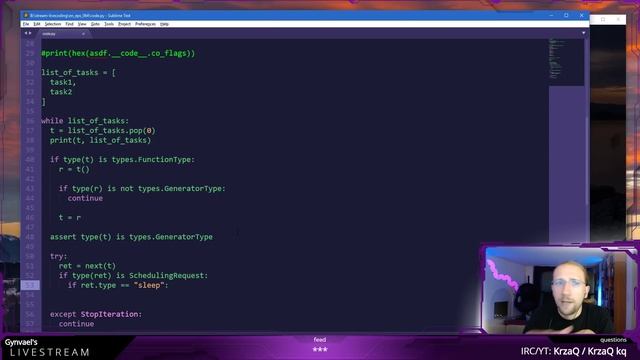
Task: Open the Selection menu
Action: tap(53, 24)
